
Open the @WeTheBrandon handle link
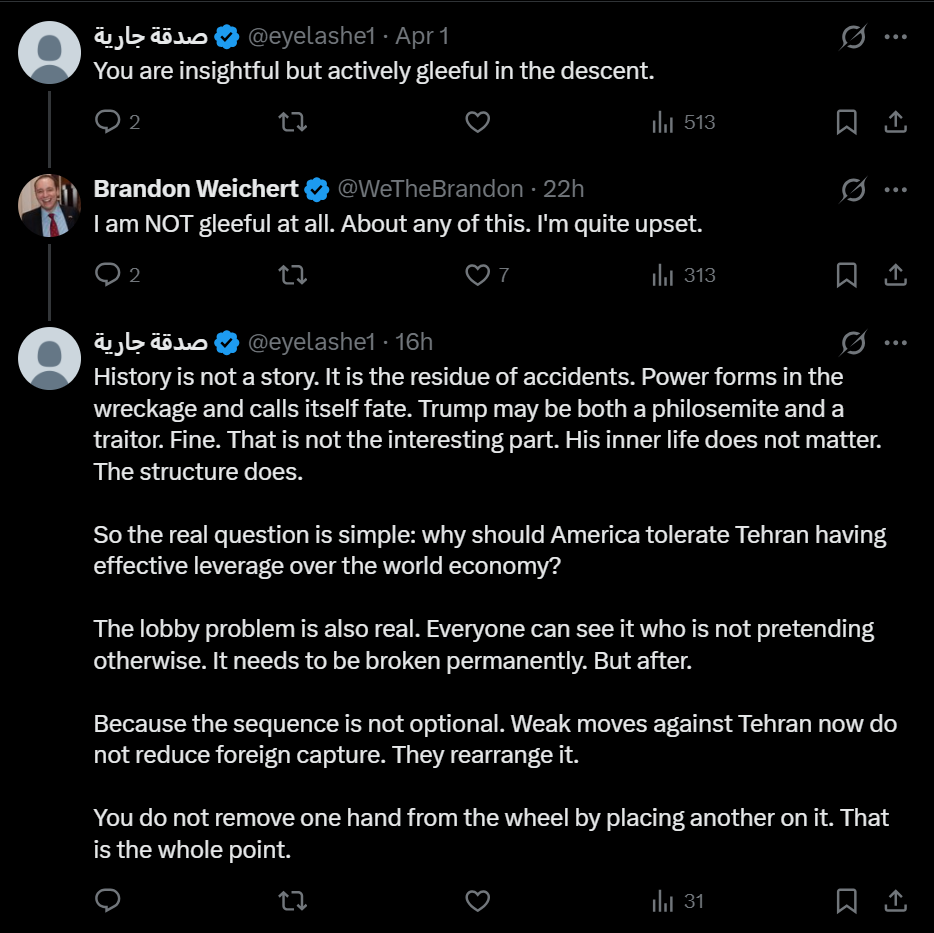coord(430,189)
